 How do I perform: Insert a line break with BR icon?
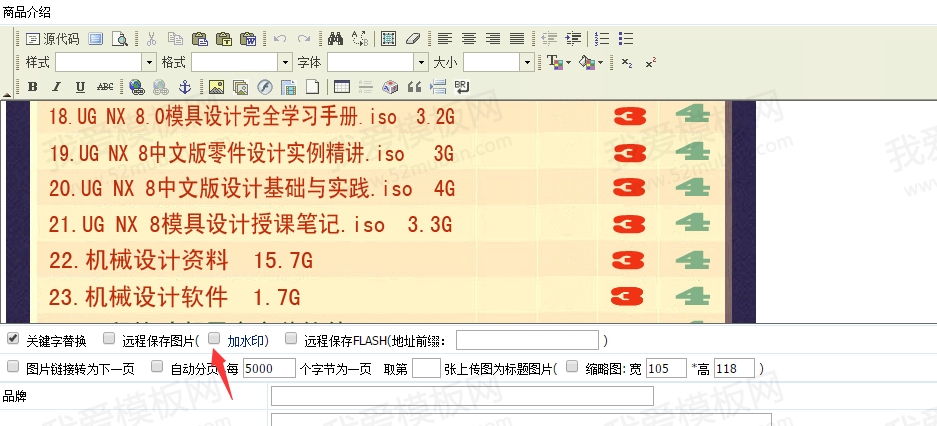point(462,87)
